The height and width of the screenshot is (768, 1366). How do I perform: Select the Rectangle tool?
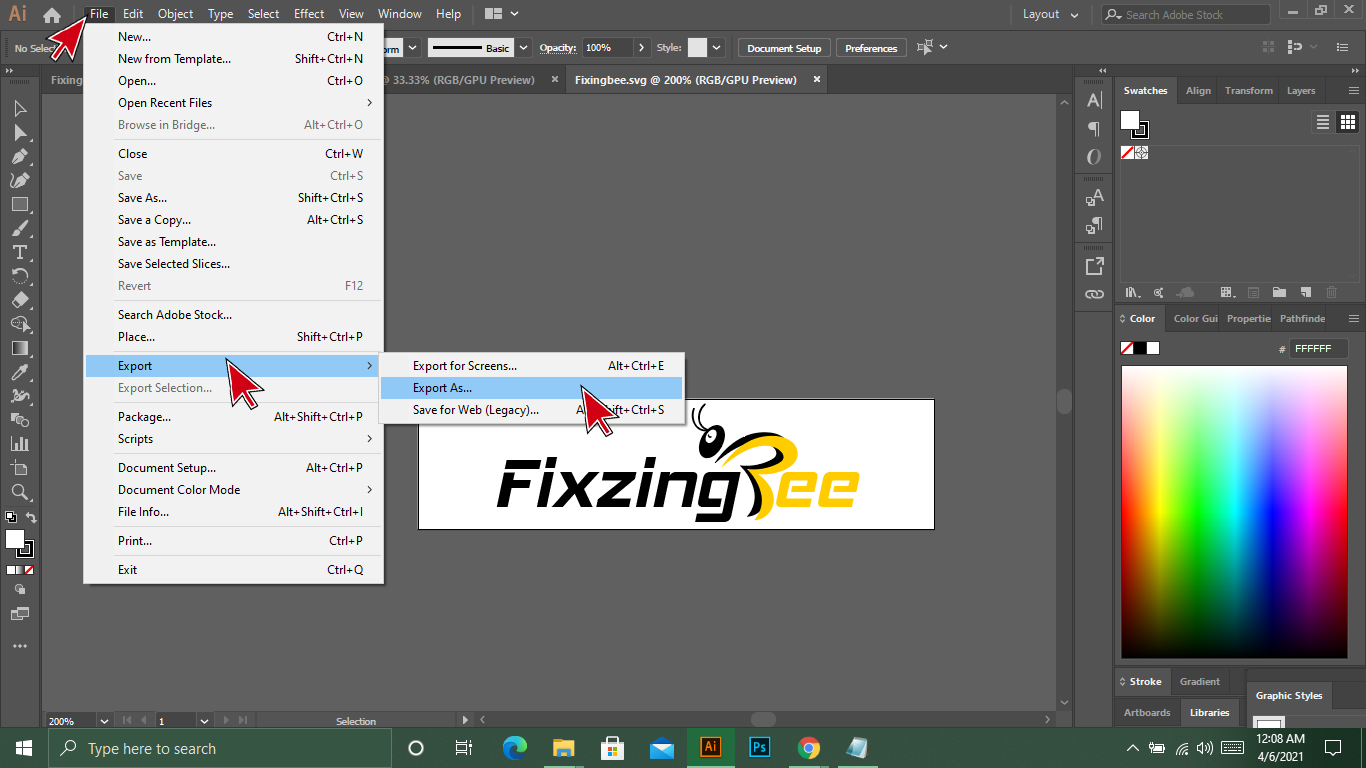point(19,204)
